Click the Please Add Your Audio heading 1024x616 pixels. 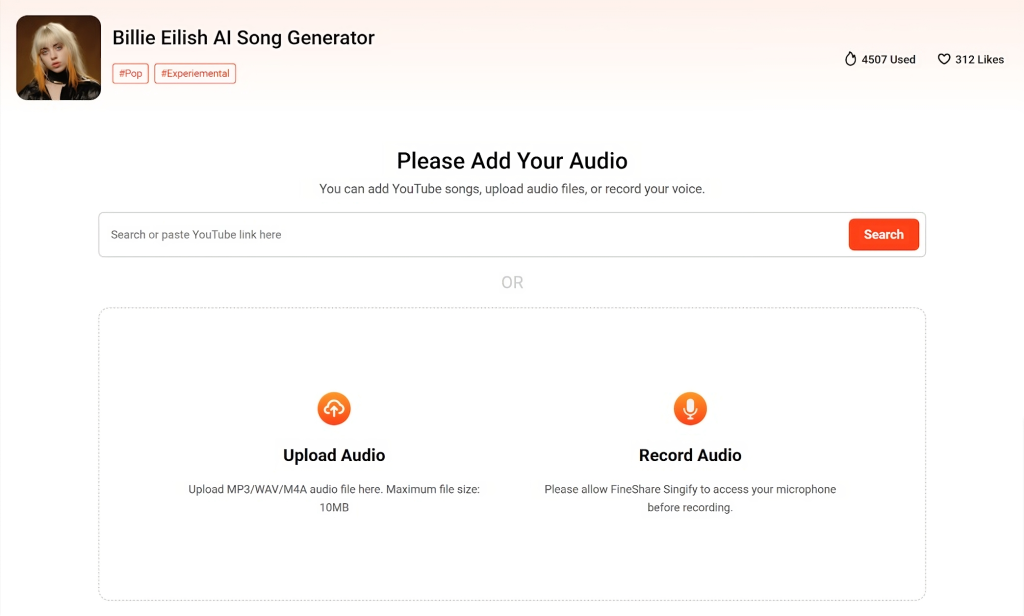[x=512, y=161]
